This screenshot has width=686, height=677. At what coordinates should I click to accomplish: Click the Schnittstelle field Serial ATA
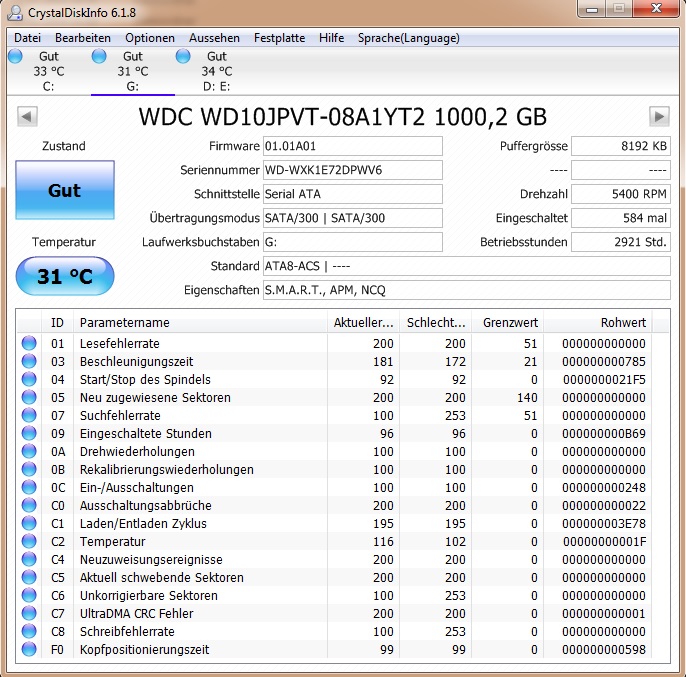353,194
